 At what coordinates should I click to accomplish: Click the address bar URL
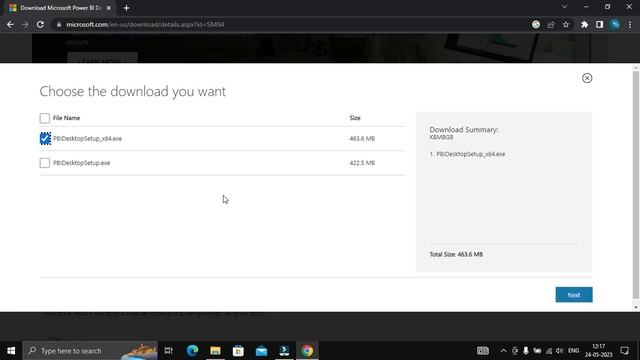coord(145,24)
